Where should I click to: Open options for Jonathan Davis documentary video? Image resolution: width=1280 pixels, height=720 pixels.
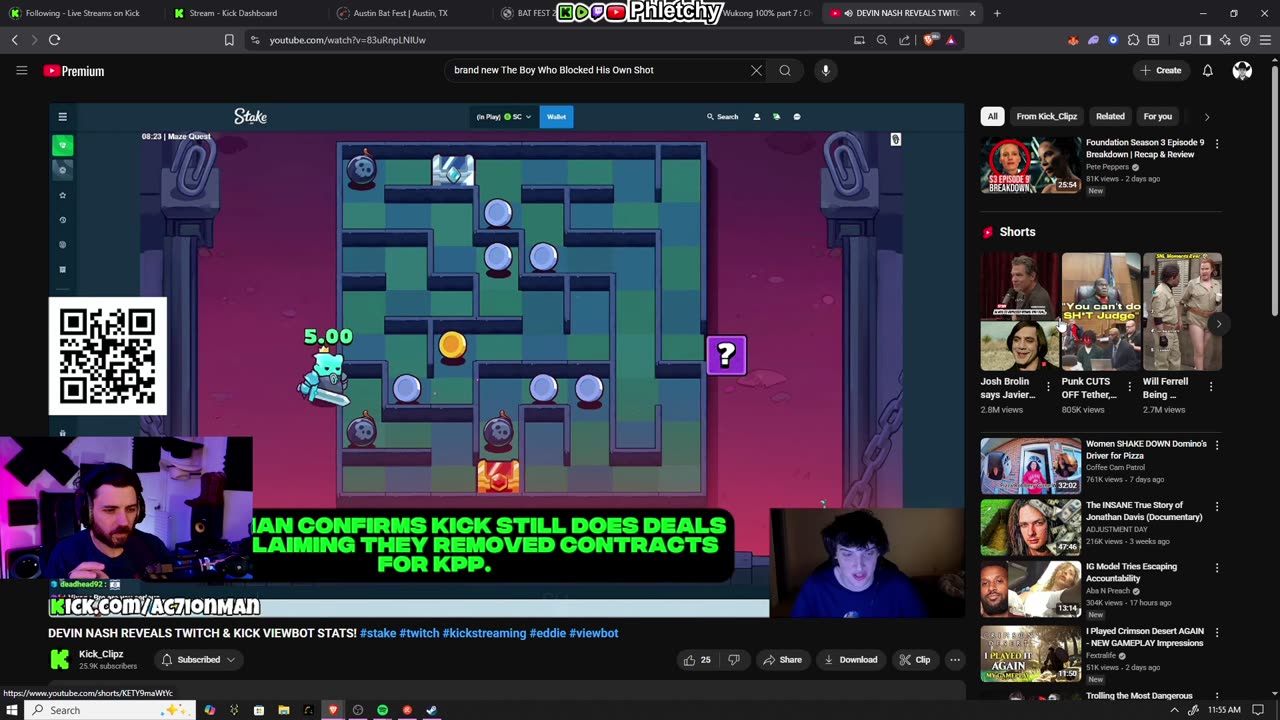click(1216, 507)
